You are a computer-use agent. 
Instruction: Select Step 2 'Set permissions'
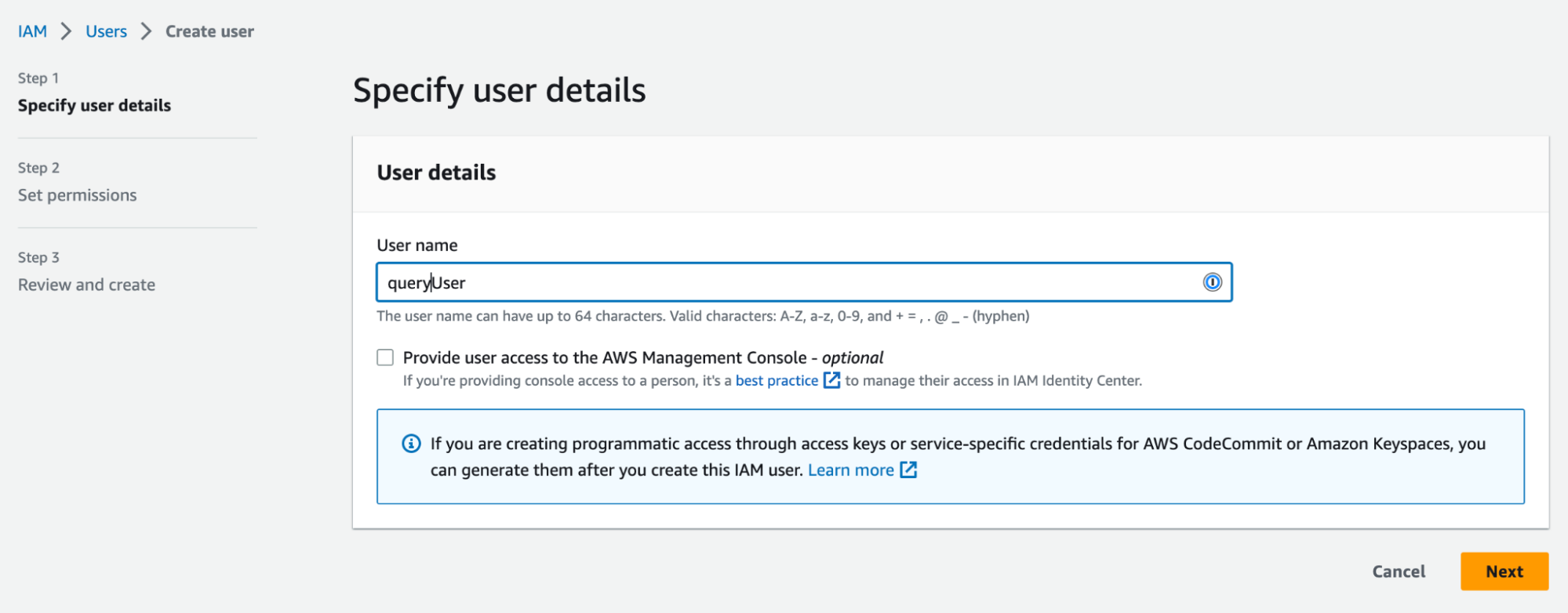[x=77, y=195]
